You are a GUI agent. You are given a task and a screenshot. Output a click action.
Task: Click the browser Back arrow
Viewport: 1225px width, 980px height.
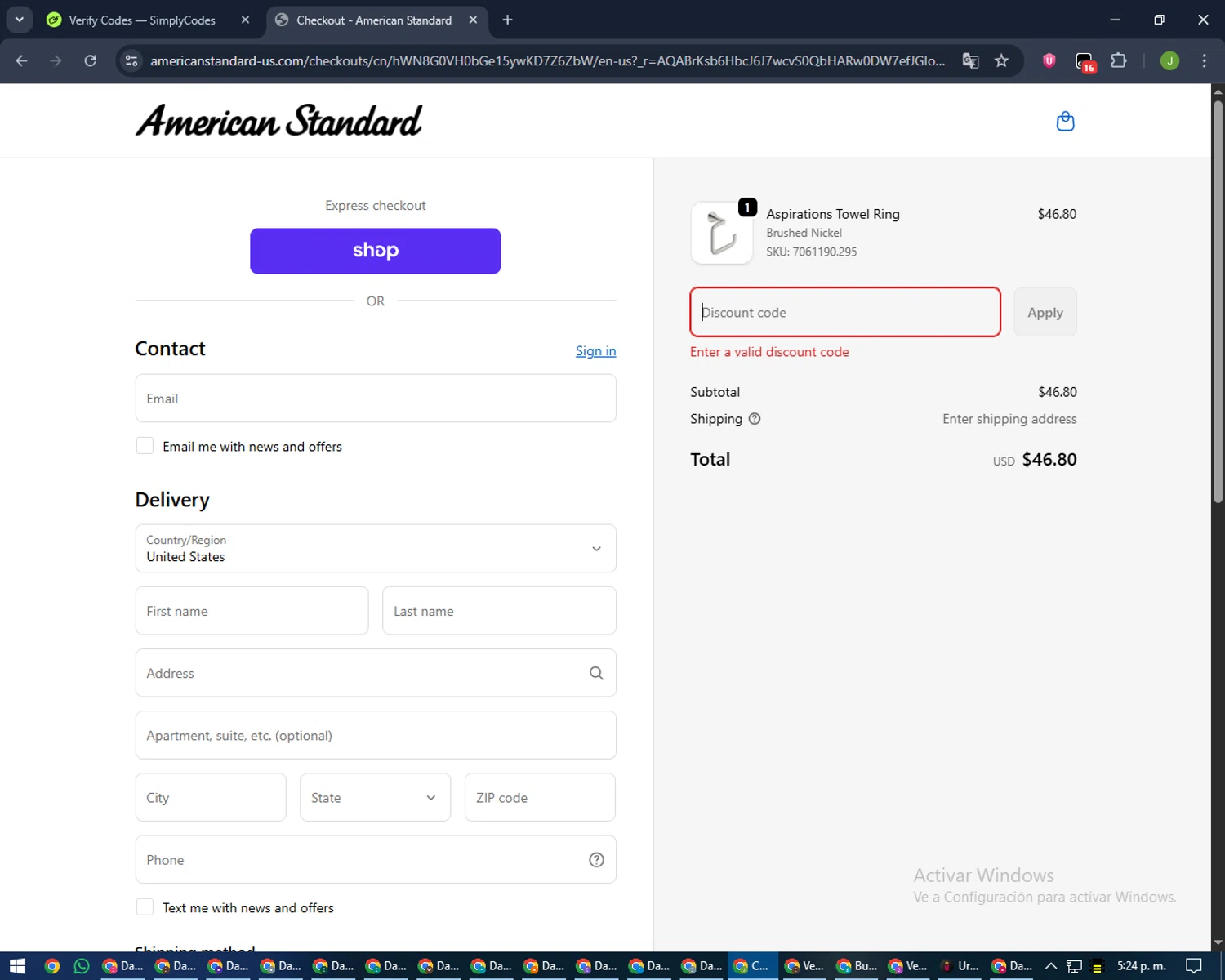[22, 60]
